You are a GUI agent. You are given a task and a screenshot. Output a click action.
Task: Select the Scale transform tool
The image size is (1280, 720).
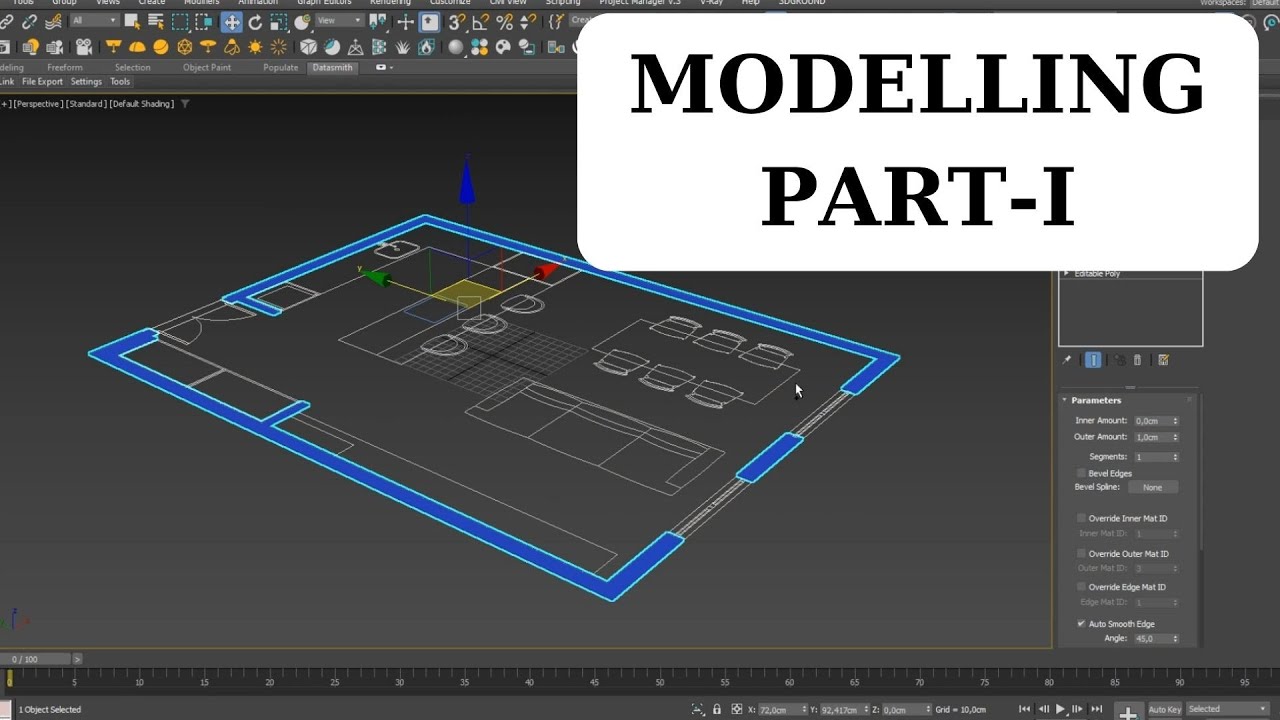click(x=278, y=21)
